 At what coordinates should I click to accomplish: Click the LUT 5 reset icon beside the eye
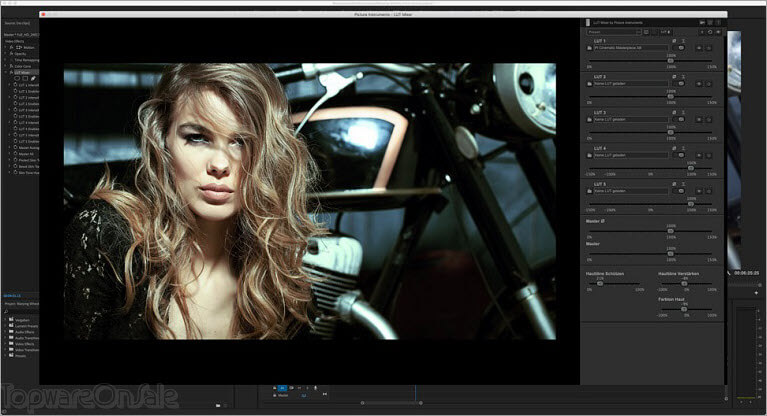(709, 191)
